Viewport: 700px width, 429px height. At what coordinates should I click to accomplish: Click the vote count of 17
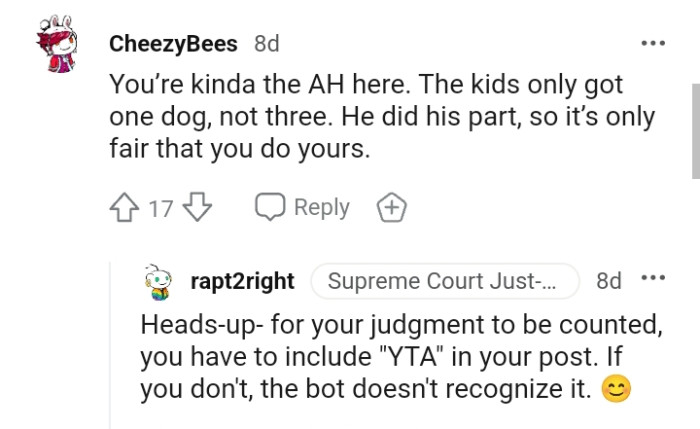pyautogui.click(x=160, y=208)
